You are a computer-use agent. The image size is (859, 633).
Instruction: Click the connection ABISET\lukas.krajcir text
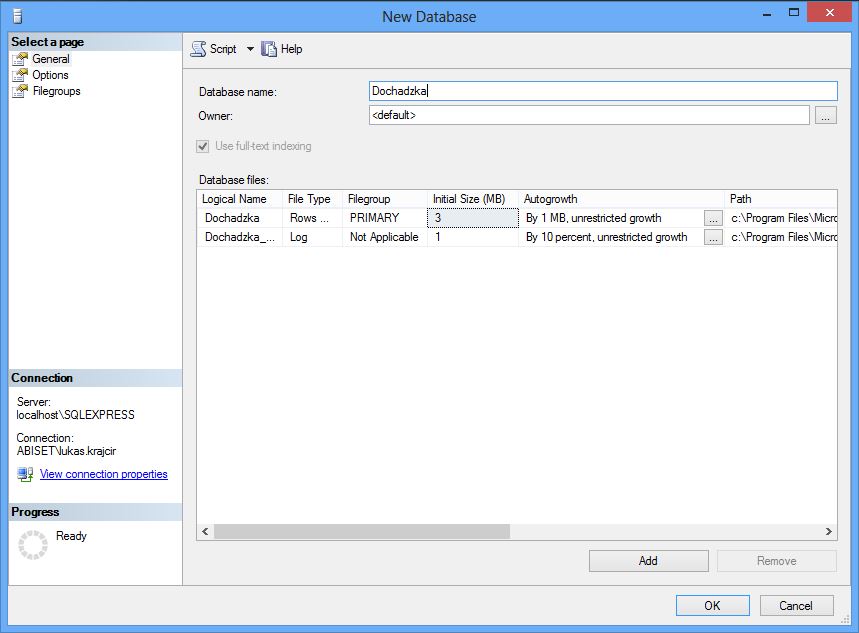click(x=66, y=451)
